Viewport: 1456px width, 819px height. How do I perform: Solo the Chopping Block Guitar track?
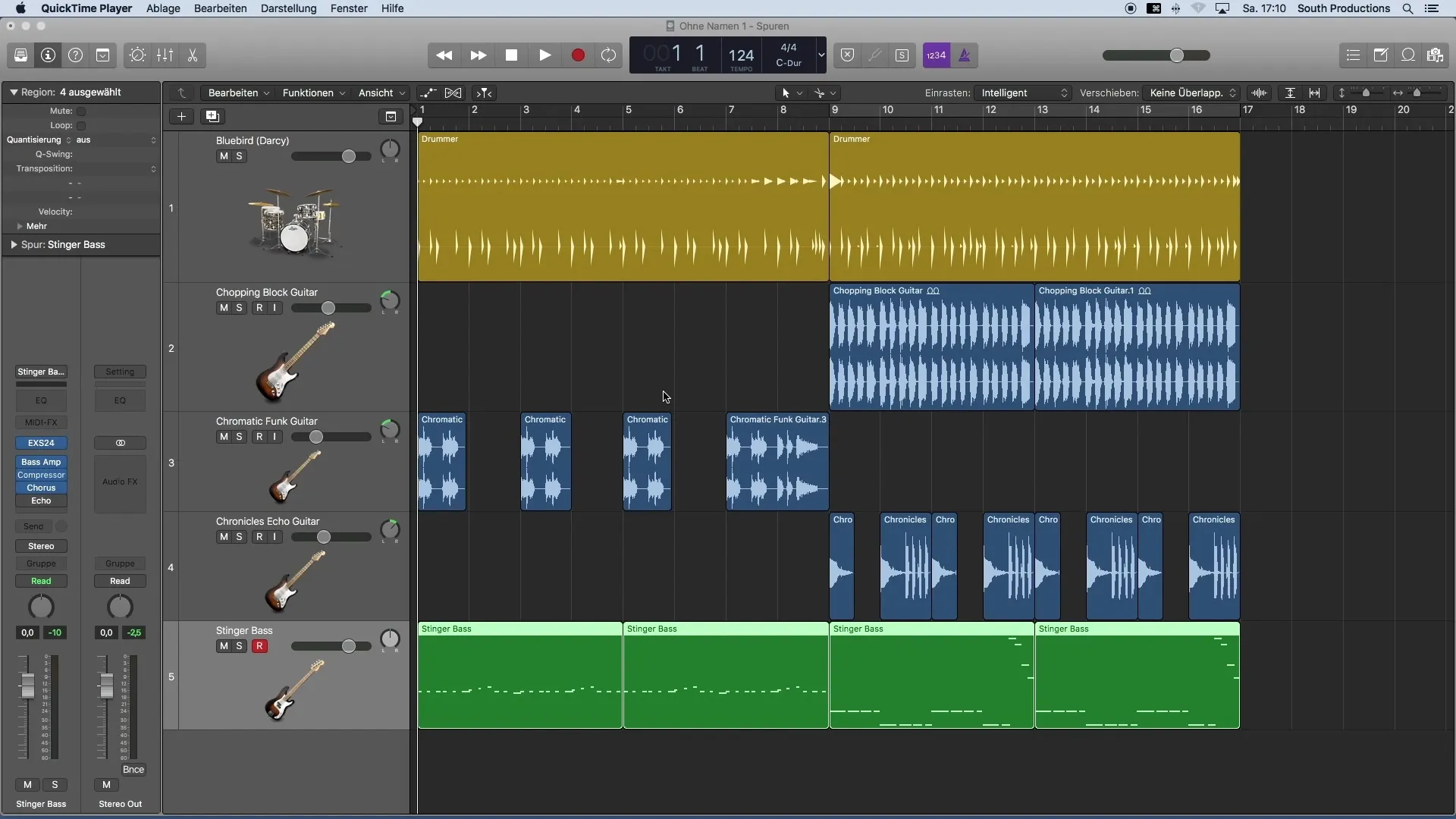pos(240,308)
